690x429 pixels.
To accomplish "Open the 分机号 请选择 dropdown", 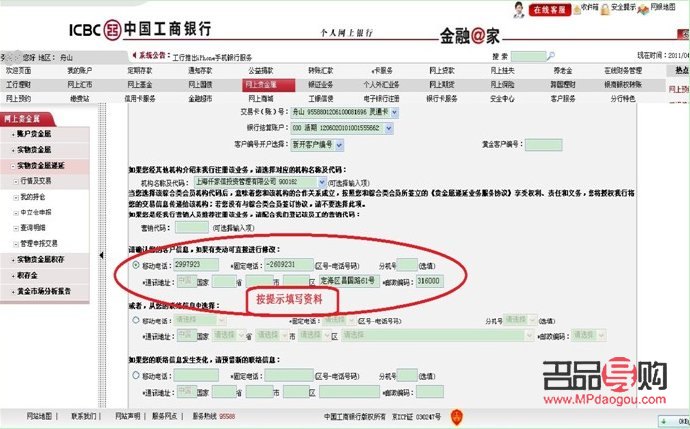I will (x=532, y=320).
